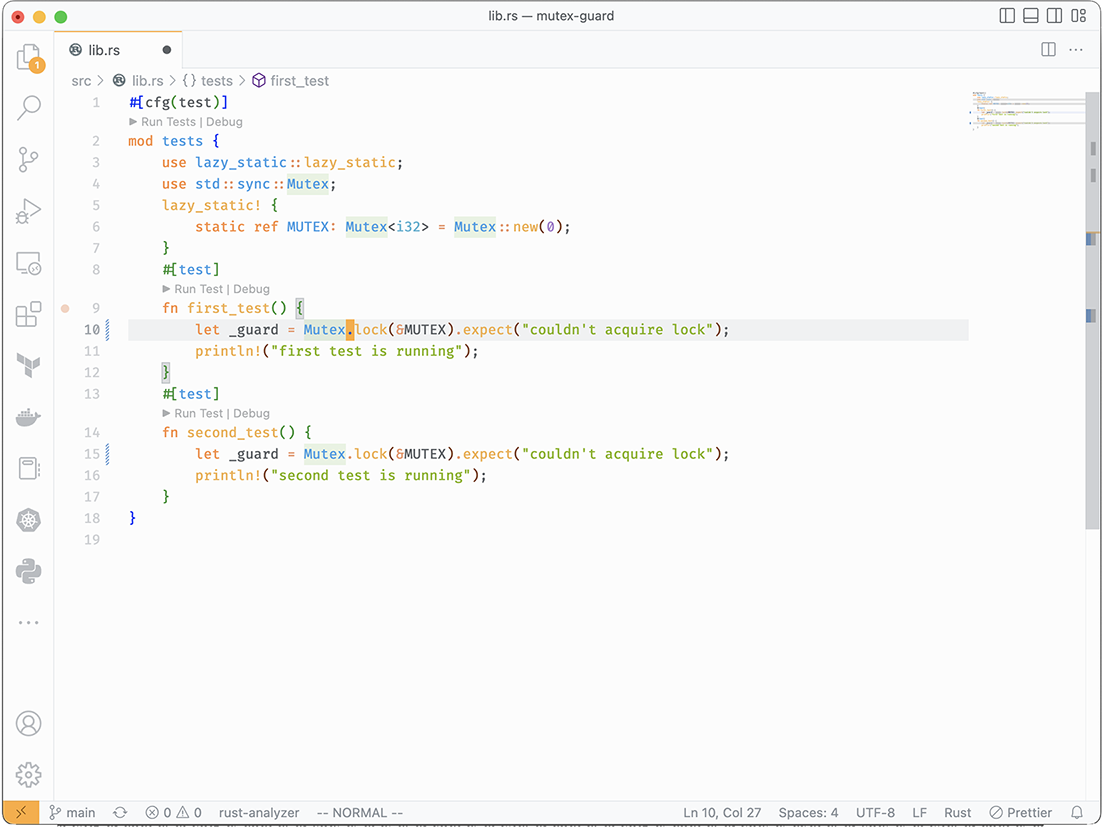Switch git branch via main in status bar

(x=72, y=813)
